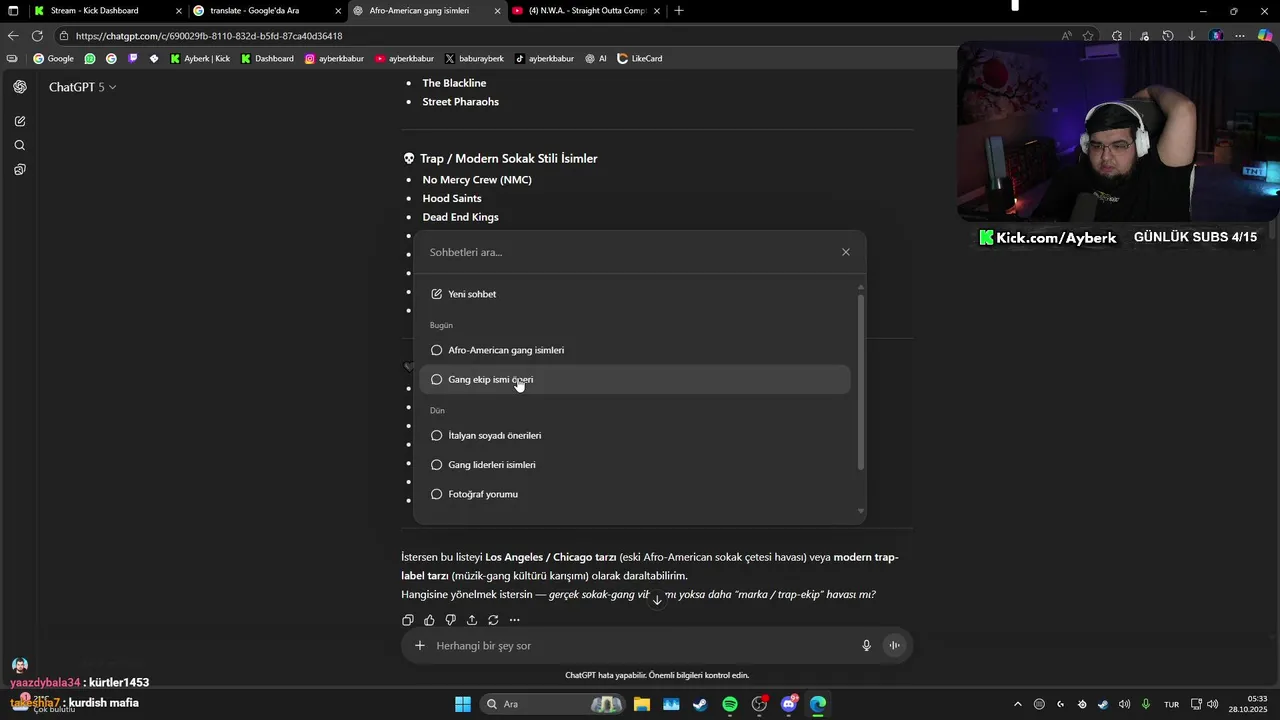Click the thumbs up icon
The height and width of the screenshot is (720, 1280).
[429, 620]
